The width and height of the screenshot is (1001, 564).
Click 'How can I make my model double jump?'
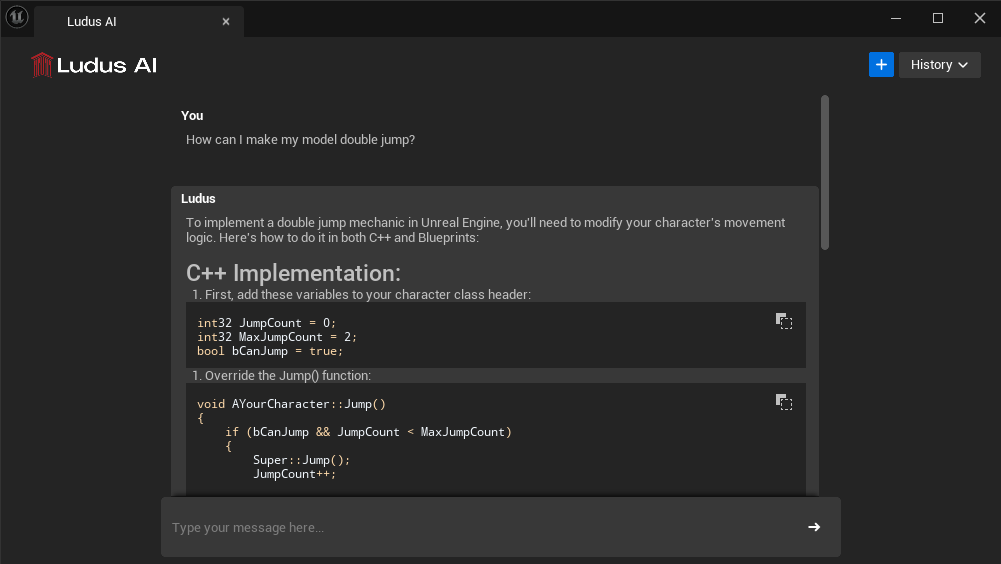(x=301, y=139)
